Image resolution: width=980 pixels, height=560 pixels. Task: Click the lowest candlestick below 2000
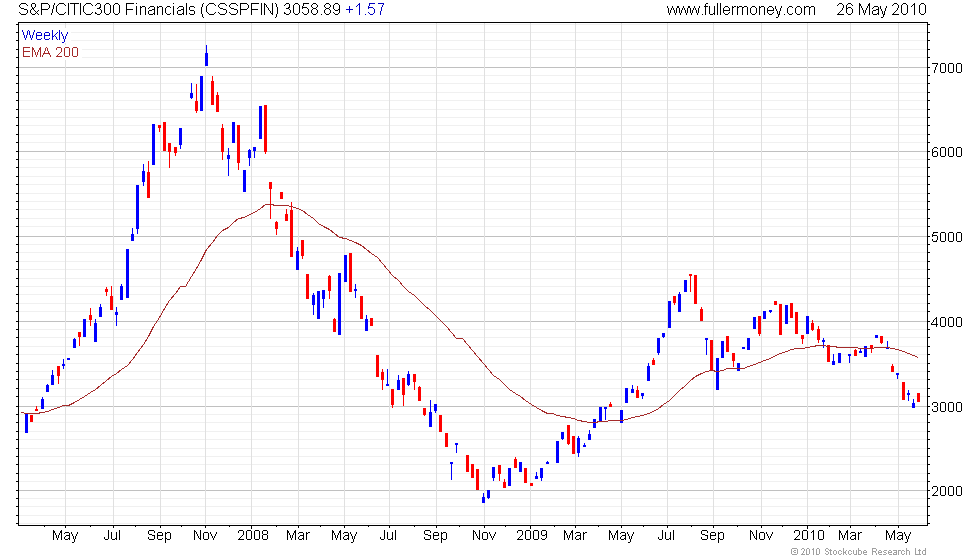coord(483,498)
